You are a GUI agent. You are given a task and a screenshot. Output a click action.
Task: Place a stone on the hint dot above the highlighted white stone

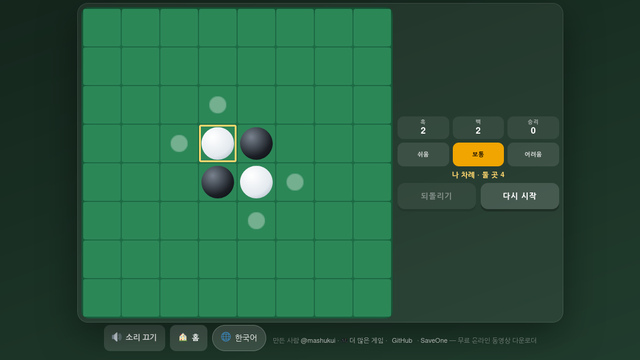pyautogui.click(x=218, y=105)
